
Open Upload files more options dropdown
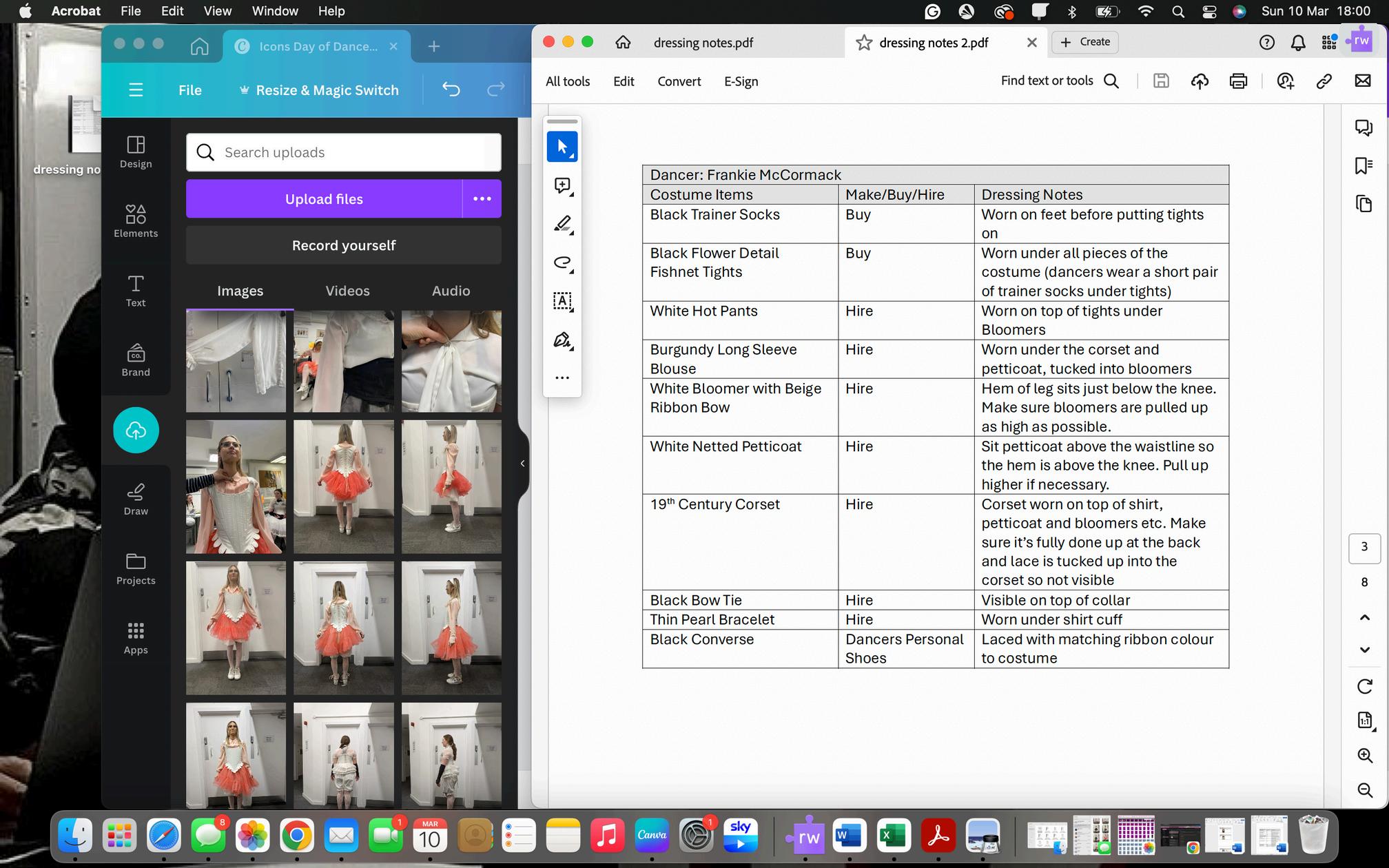tap(482, 199)
